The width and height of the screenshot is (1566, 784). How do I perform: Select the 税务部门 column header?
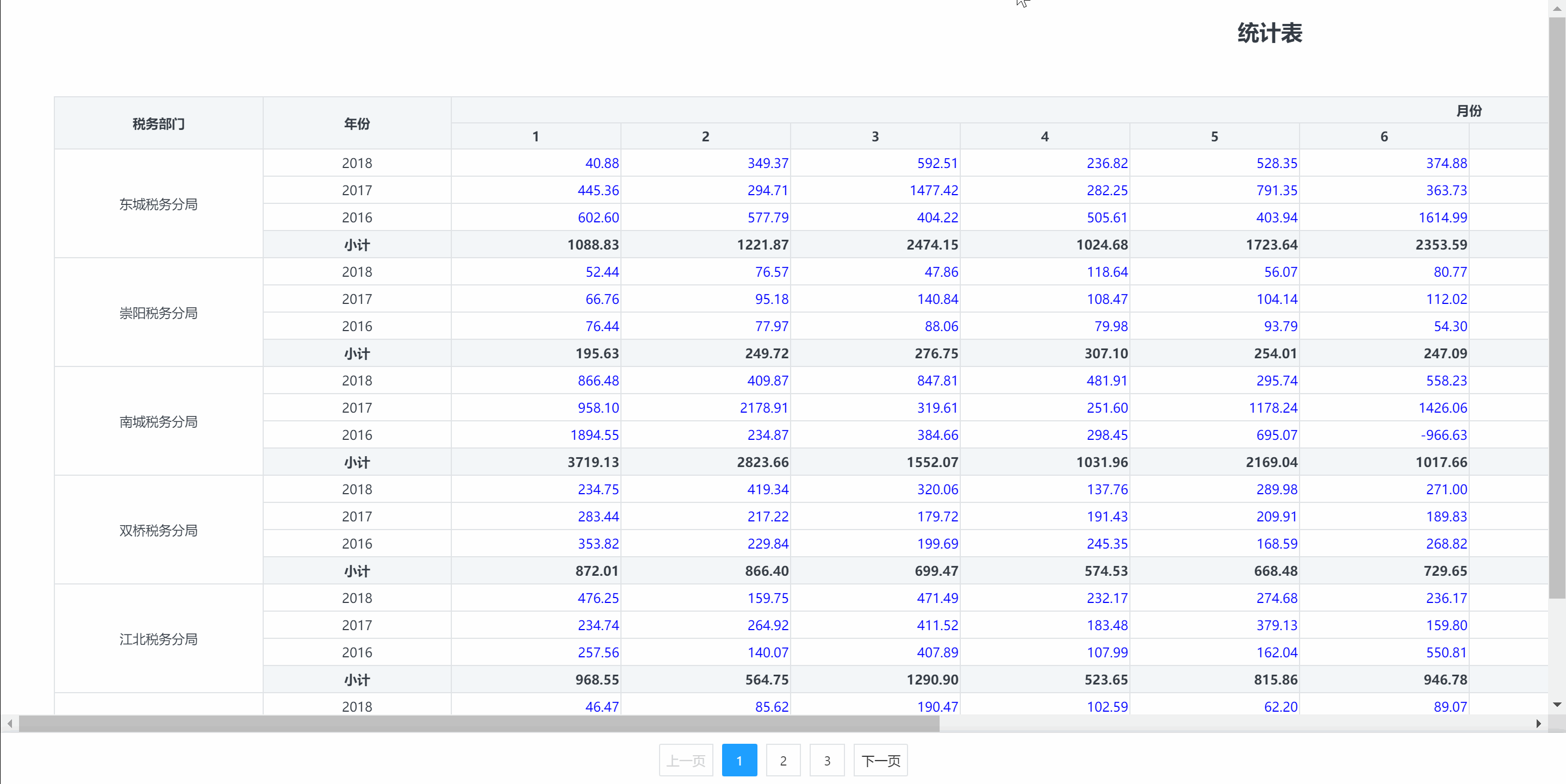[158, 123]
